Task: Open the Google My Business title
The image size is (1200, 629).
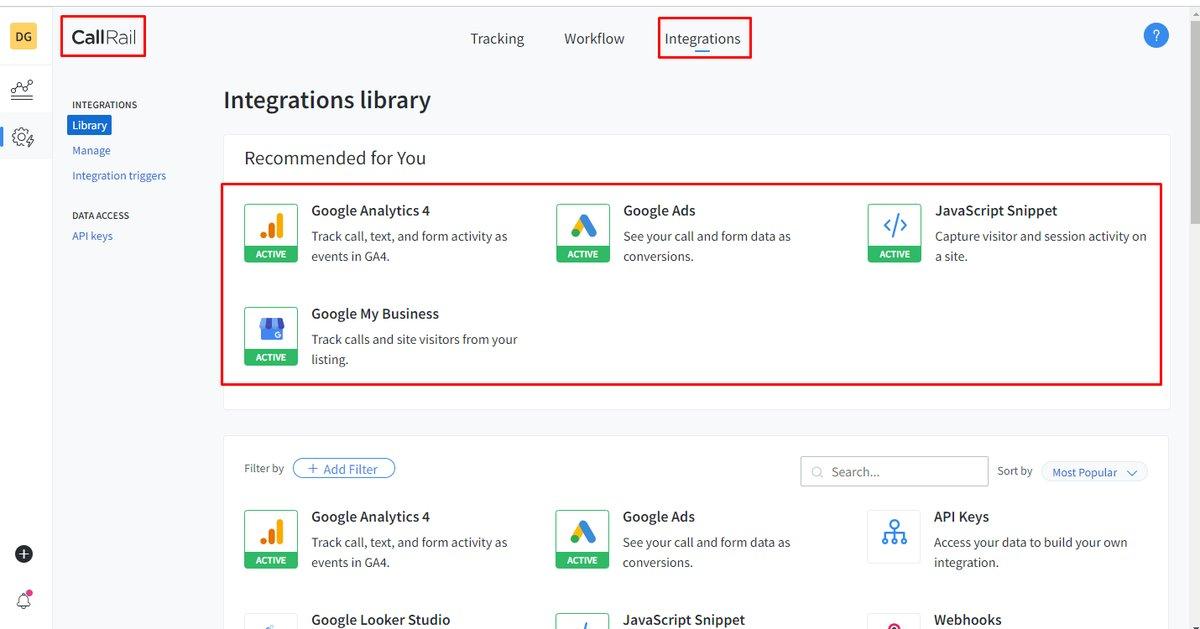Action: [375, 314]
